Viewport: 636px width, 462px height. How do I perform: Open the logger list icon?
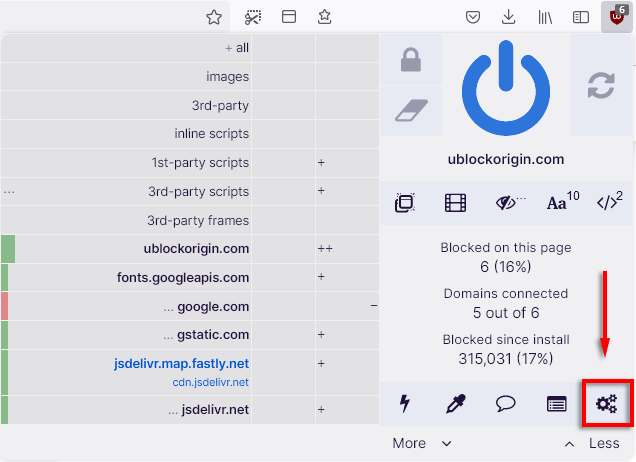556,404
